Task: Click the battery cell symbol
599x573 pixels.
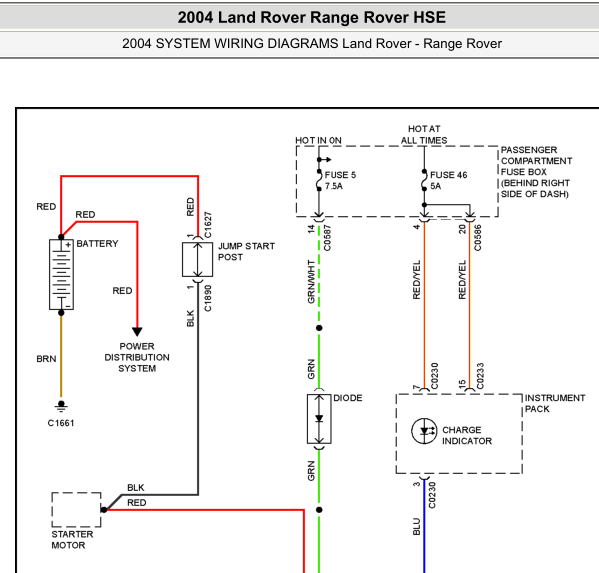Action: pos(61,274)
